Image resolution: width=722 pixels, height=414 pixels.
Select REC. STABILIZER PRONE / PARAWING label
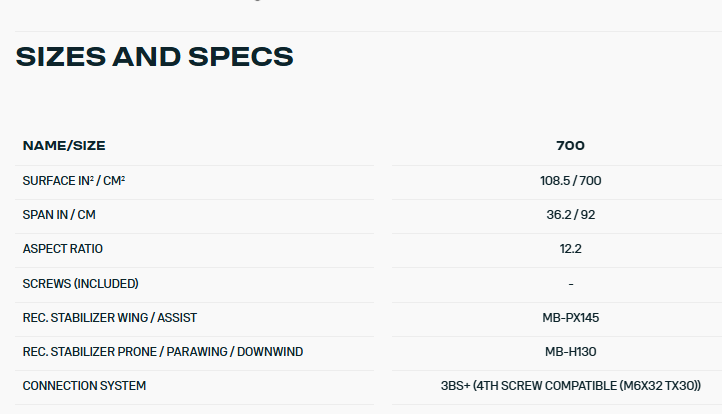[163, 352]
